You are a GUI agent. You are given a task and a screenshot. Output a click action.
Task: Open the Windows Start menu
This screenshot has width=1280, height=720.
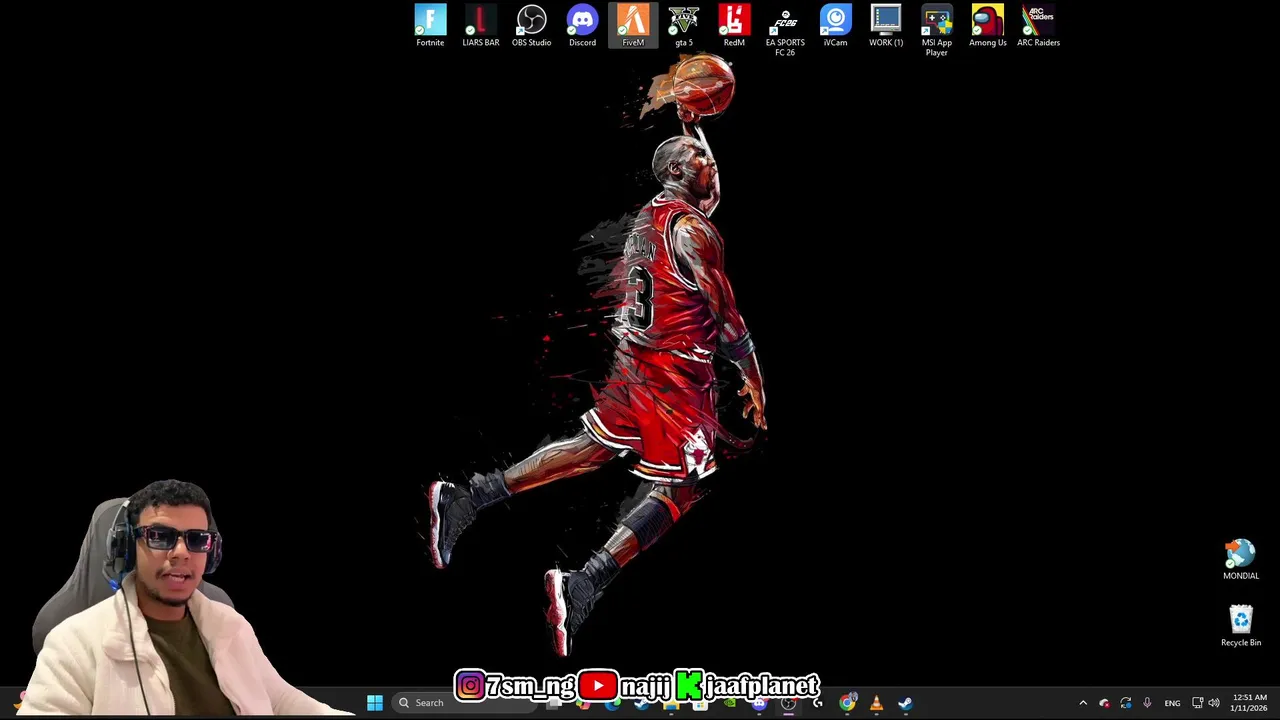pos(375,703)
